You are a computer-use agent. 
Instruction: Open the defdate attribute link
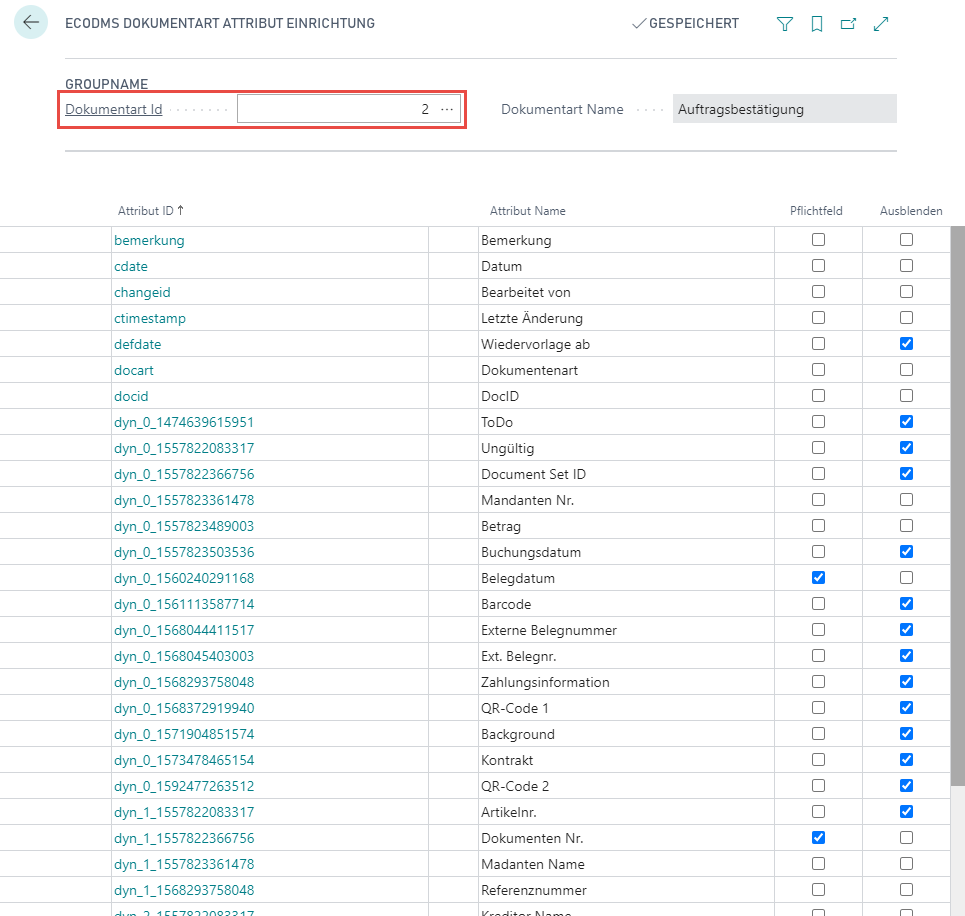[137, 344]
